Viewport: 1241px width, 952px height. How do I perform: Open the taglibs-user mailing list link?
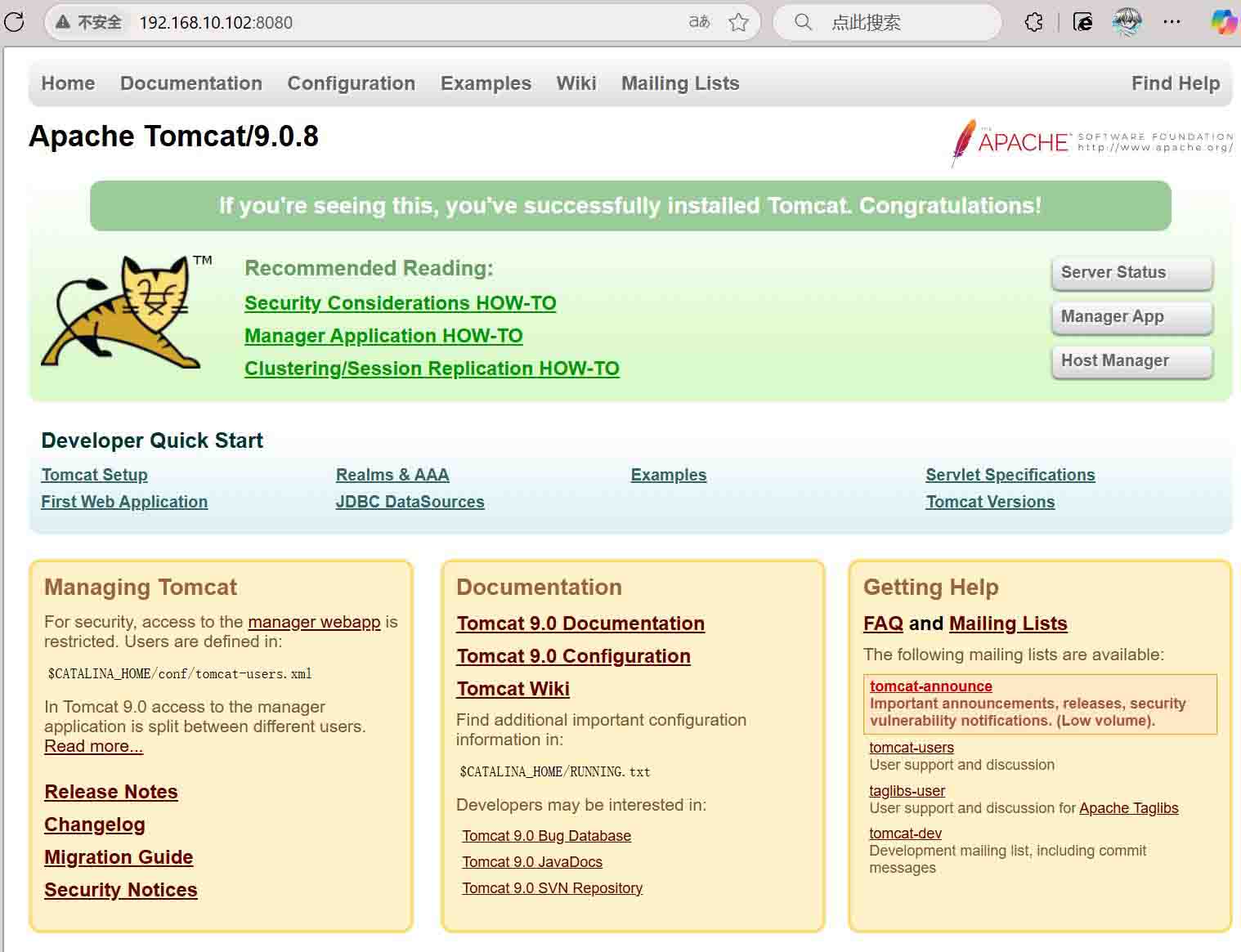tap(907, 791)
